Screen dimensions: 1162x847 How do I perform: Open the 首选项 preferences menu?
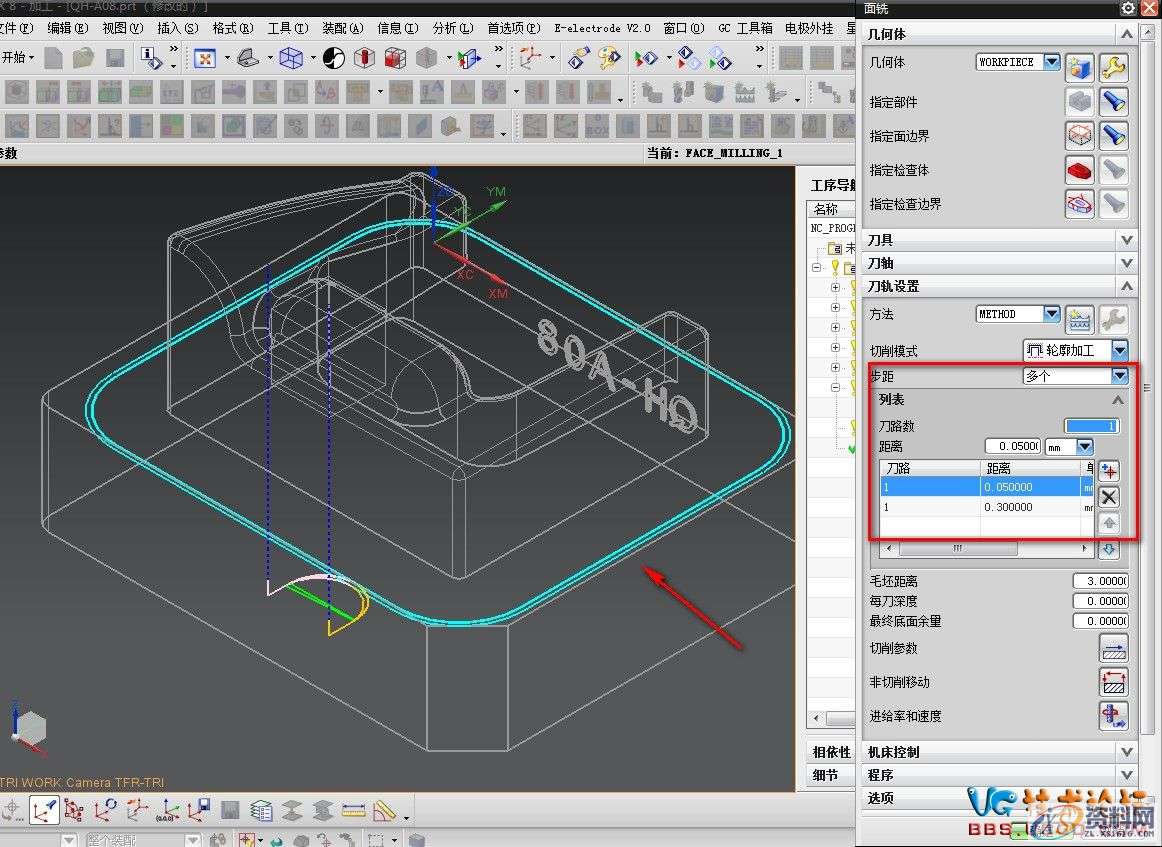(513, 28)
